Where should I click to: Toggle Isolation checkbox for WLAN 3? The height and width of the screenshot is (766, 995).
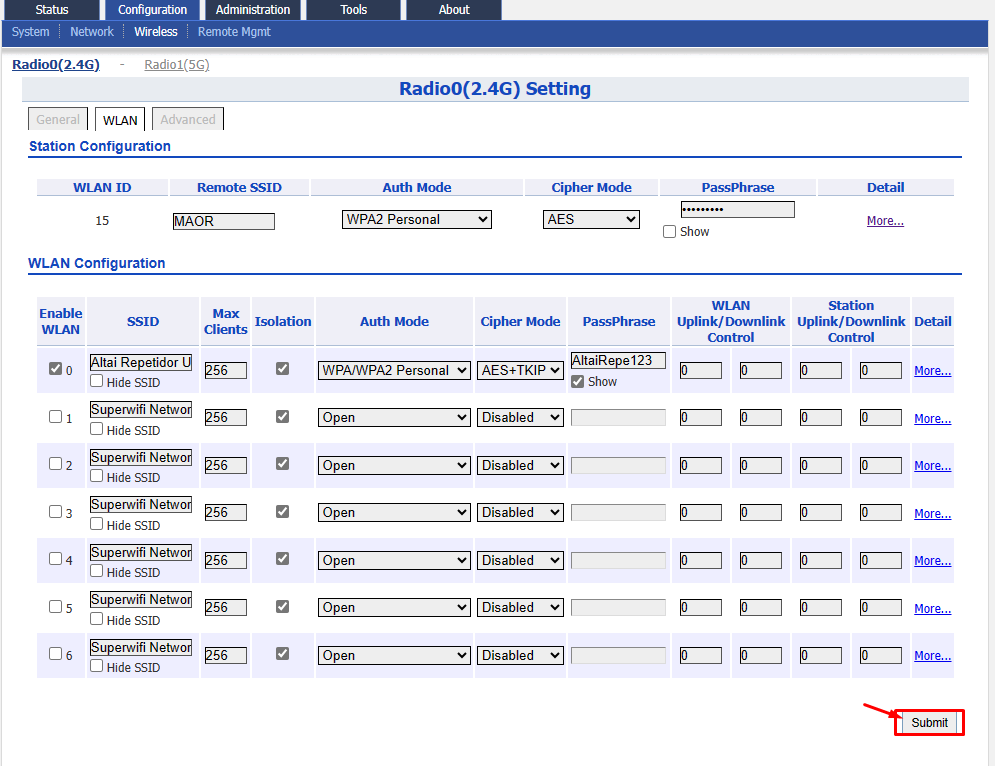coord(282,512)
